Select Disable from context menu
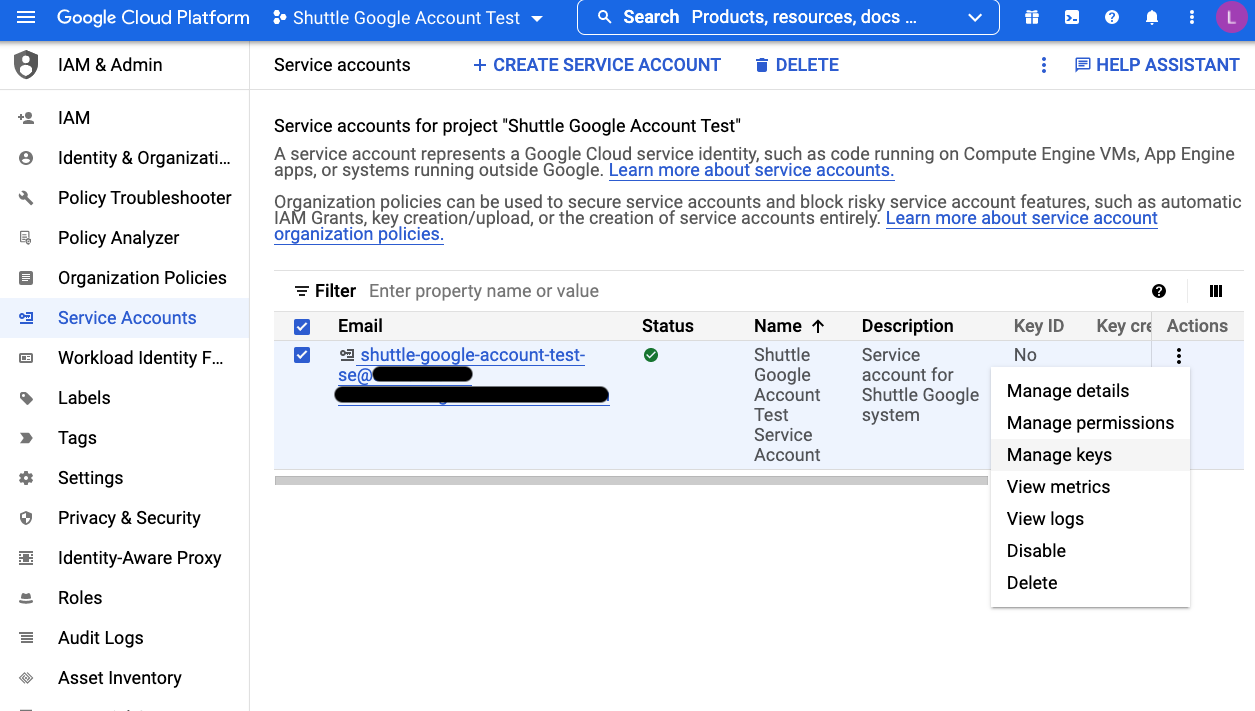 click(1090, 551)
